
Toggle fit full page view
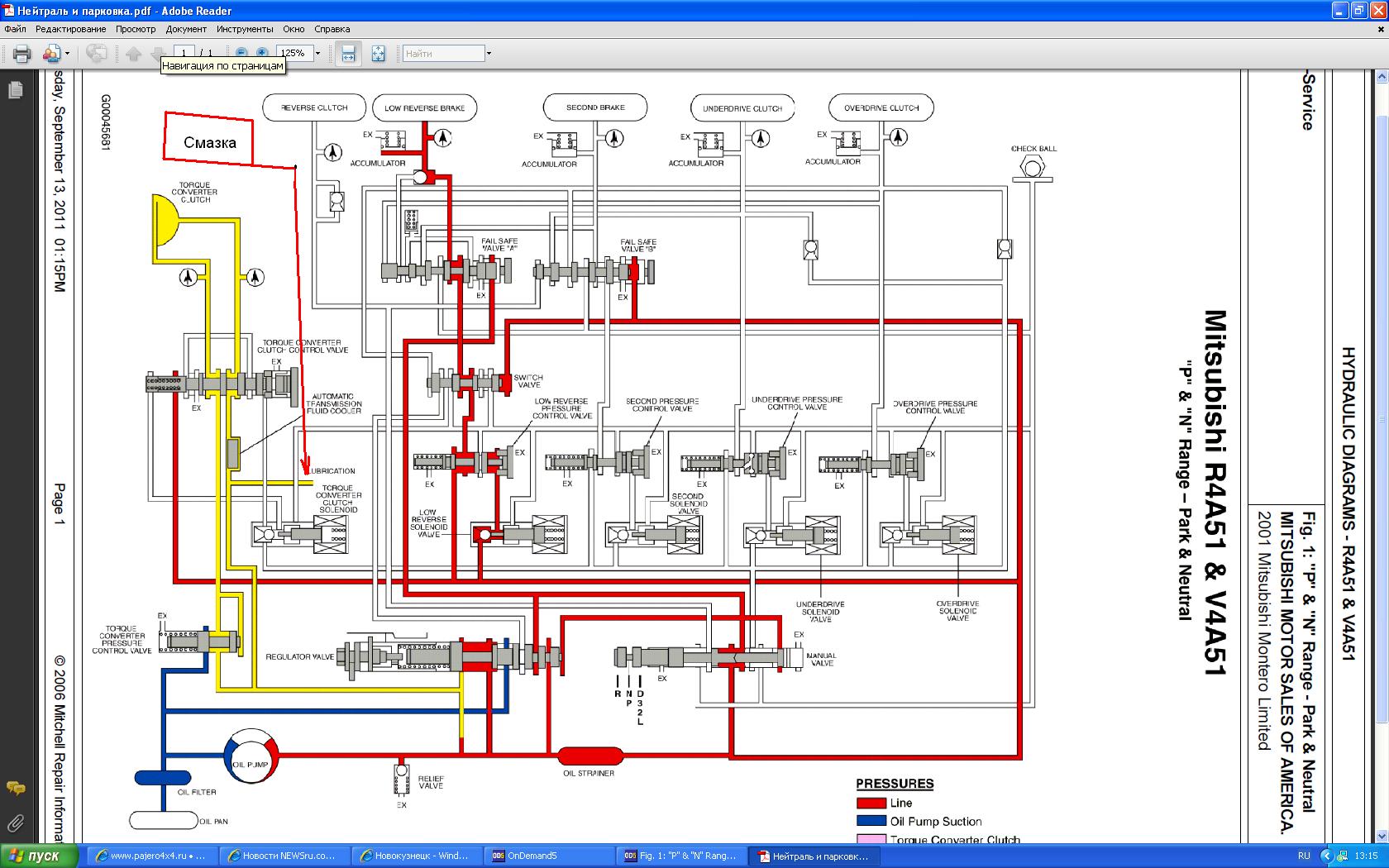[x=378, y=54]
